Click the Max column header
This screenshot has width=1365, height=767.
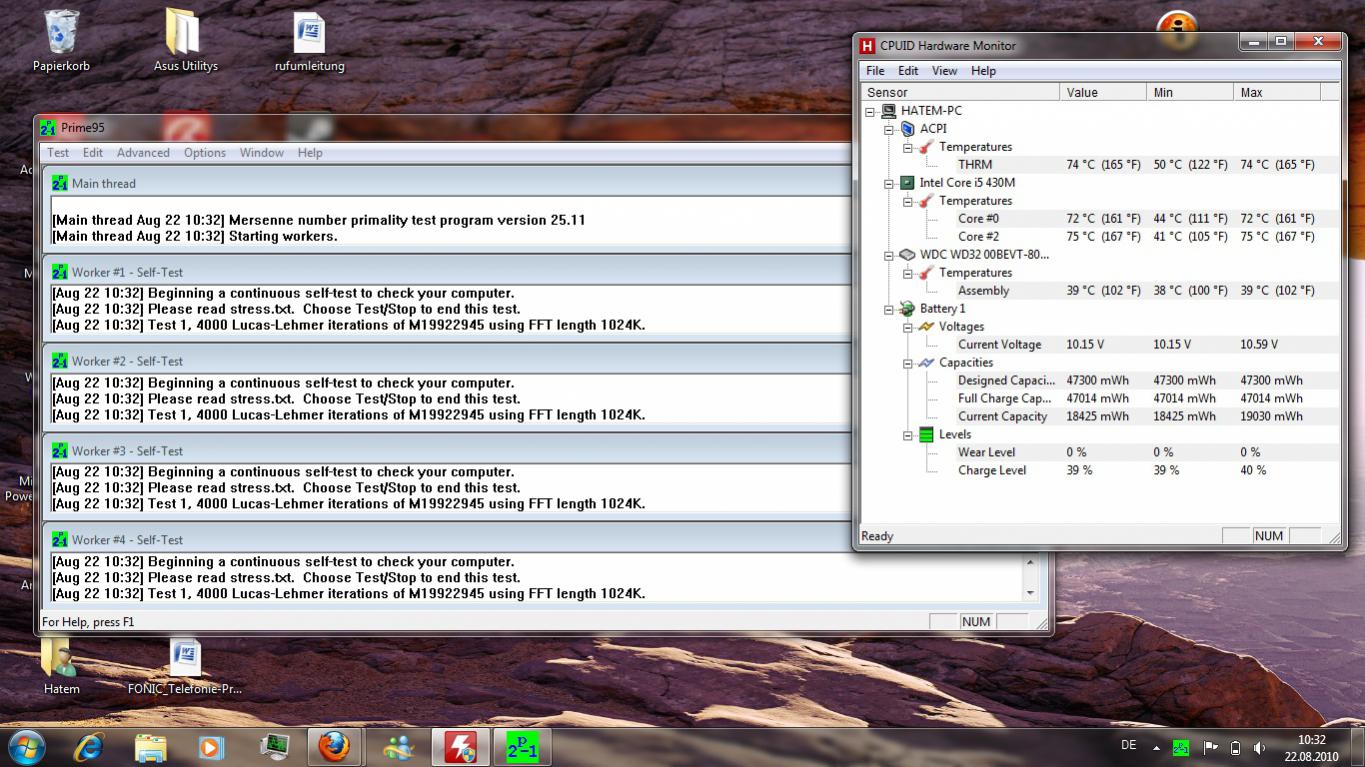click(1277, 92)
